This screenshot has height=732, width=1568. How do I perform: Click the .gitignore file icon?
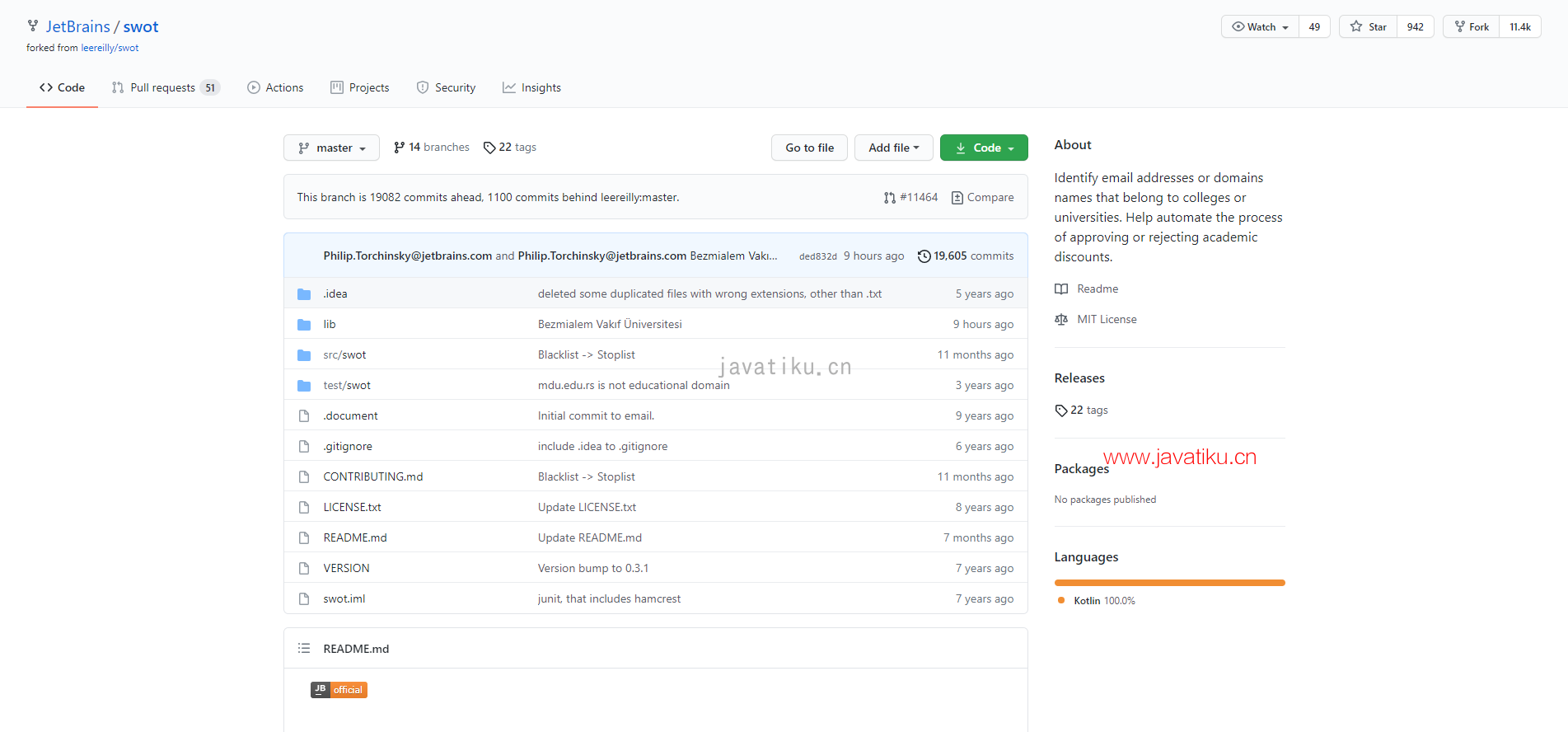pos(304,447)
